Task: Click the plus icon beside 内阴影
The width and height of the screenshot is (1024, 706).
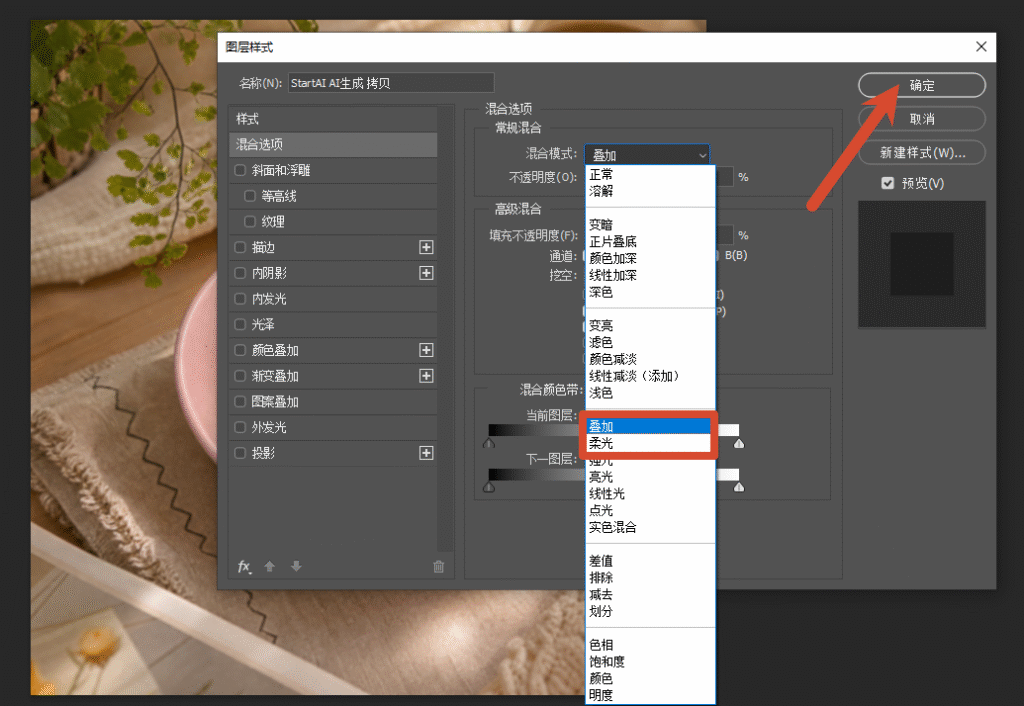Action: [x=426, y=273]
